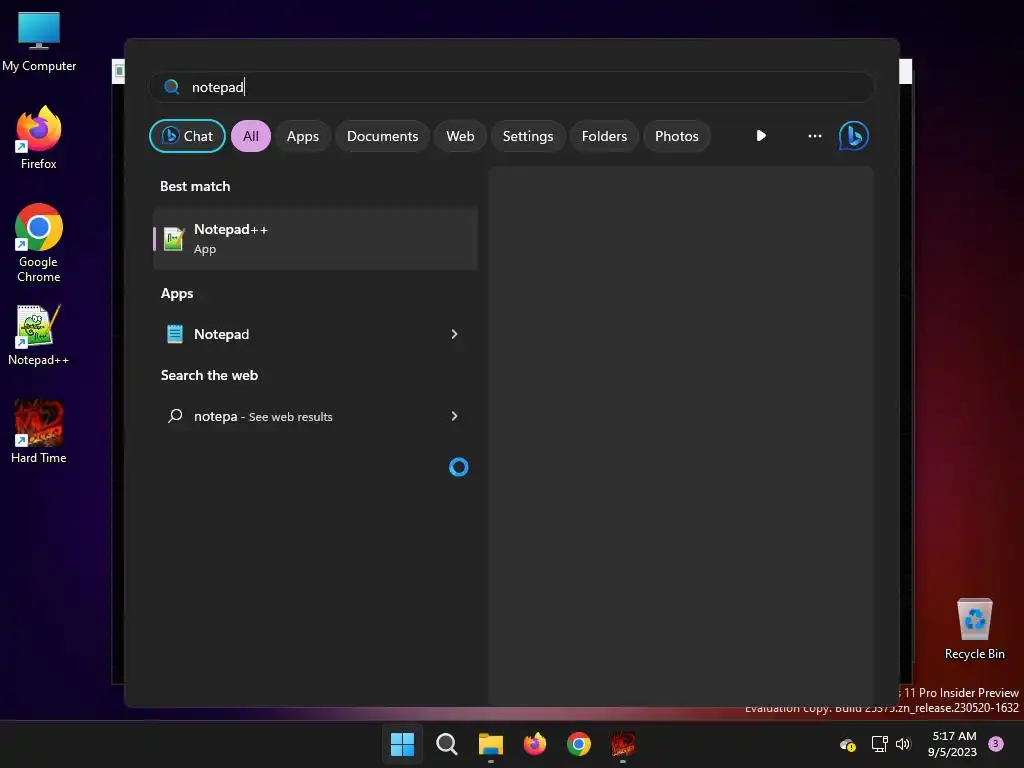Select the Settings filter tab

pos(528,136)
